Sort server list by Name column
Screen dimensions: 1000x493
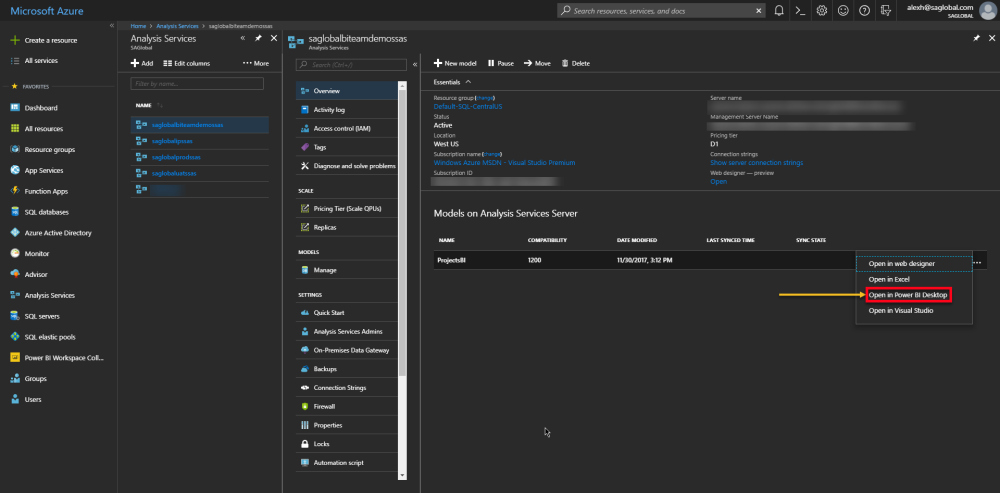coord(144,105)
